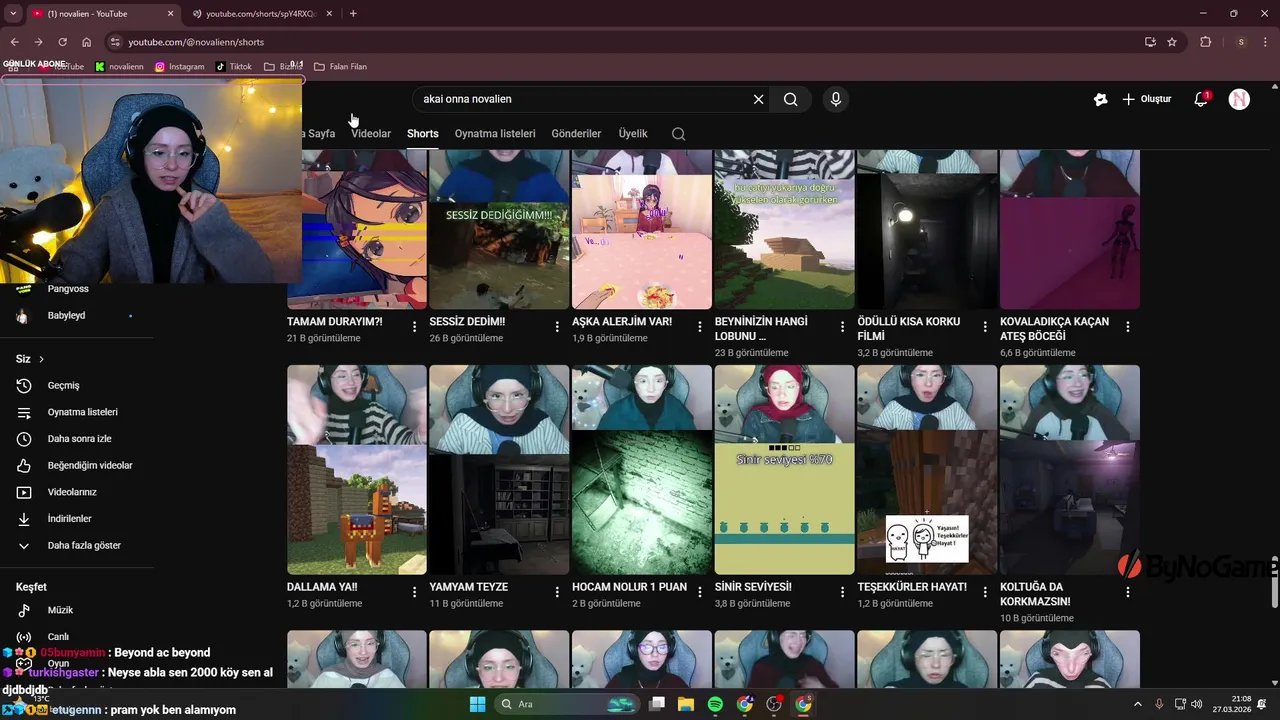Click the YouTube search magnifier button
1280x720 pixels.
pyautogui.click(x=791, y=99)
